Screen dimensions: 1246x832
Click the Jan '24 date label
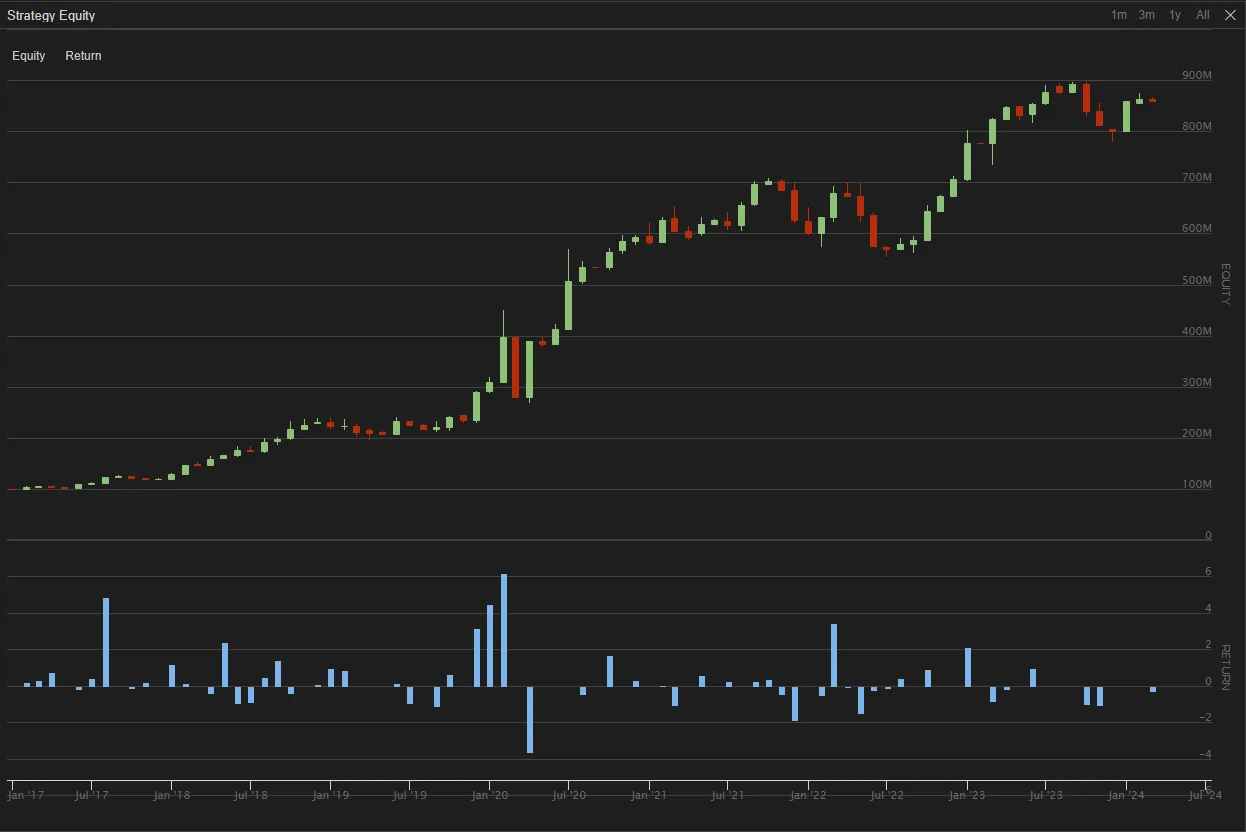[1126, 796]
